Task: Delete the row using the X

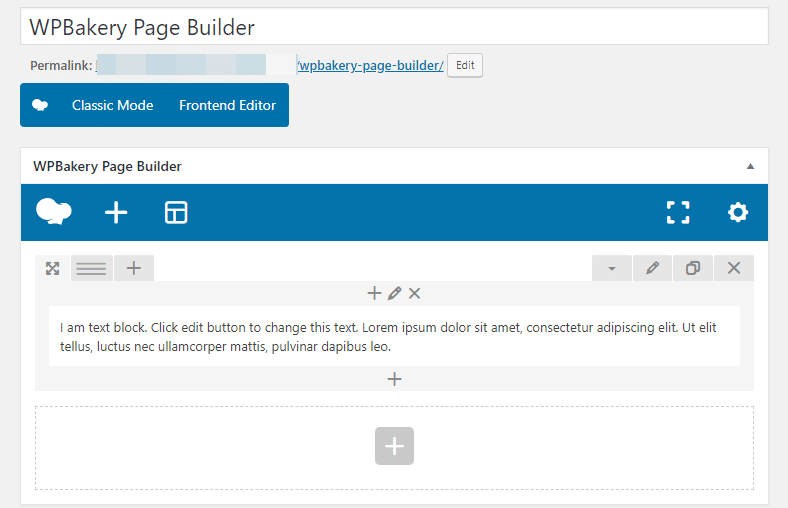Action: pyautogui.click(x=734, y=268)
